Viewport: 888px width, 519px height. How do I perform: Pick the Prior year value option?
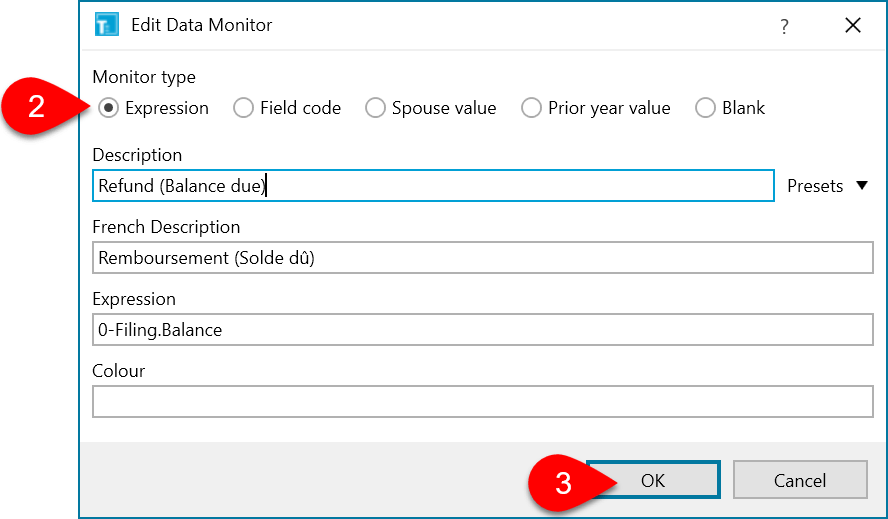point(531,108)
